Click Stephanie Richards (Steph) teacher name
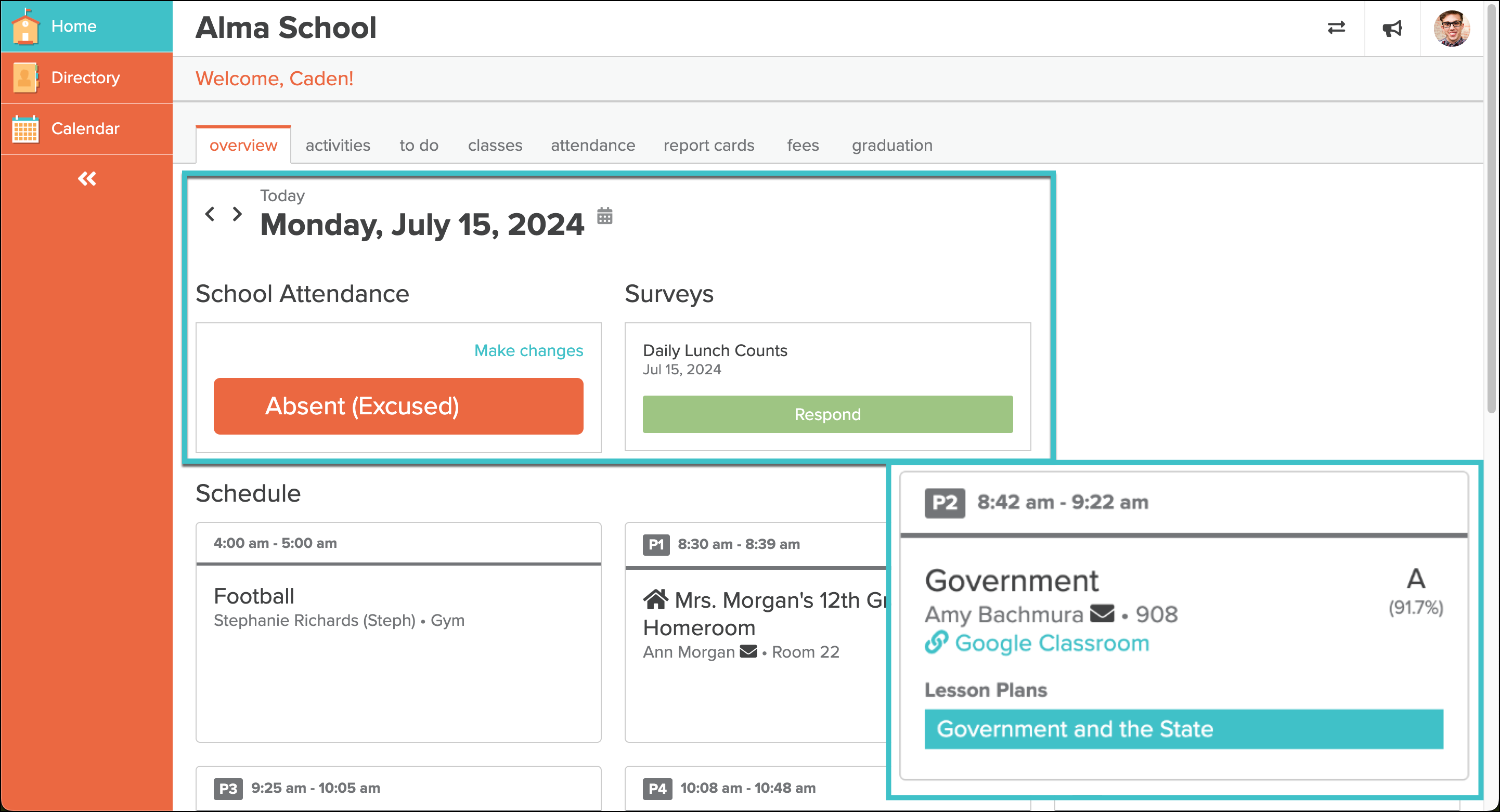This screenshot has height=812, width=1500. (315, 621)
